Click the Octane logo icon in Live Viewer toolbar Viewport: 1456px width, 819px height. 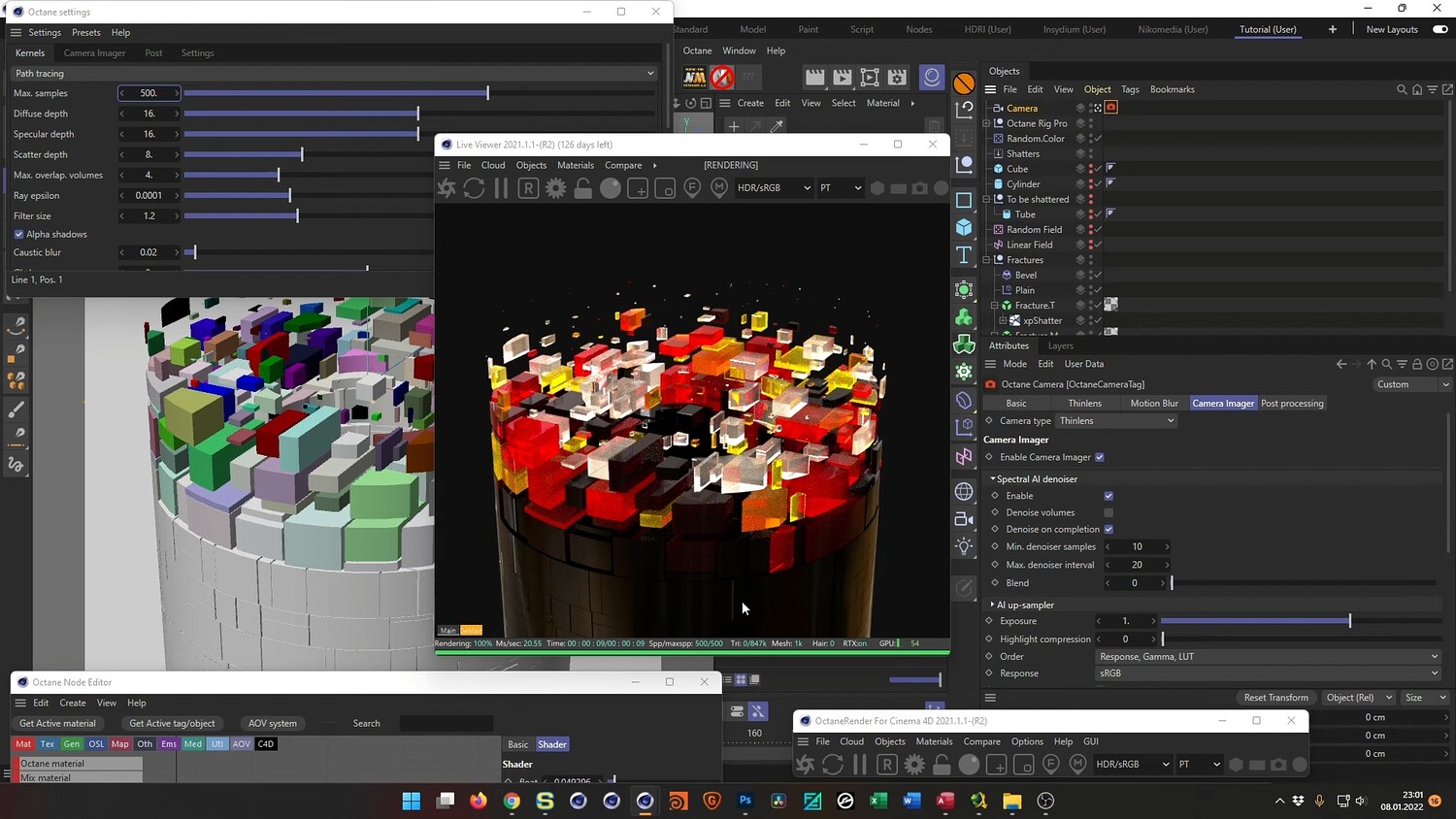pos(447,188)
